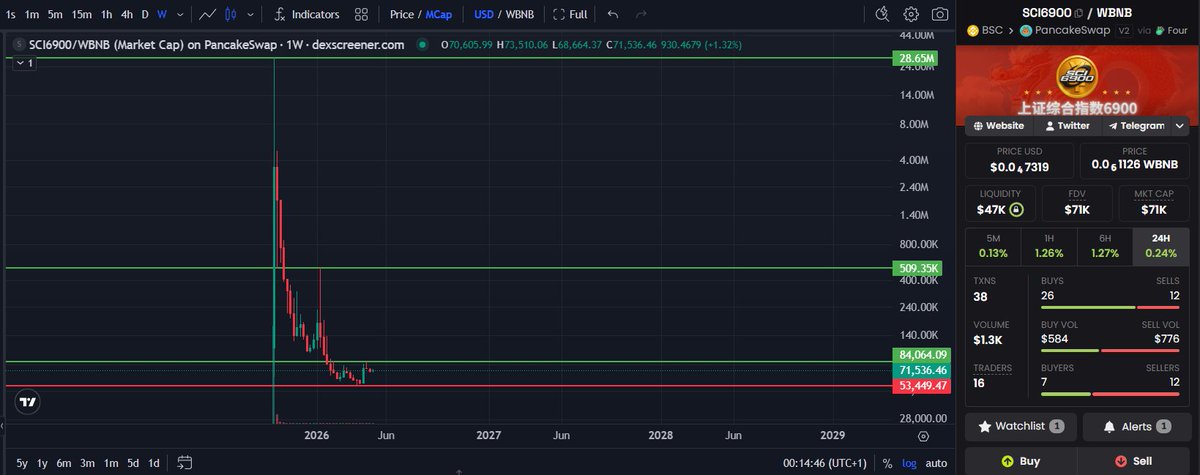This screenshot has width=1200, height=475.
Task: Open the Indicators menu
Action: (306, 14)
